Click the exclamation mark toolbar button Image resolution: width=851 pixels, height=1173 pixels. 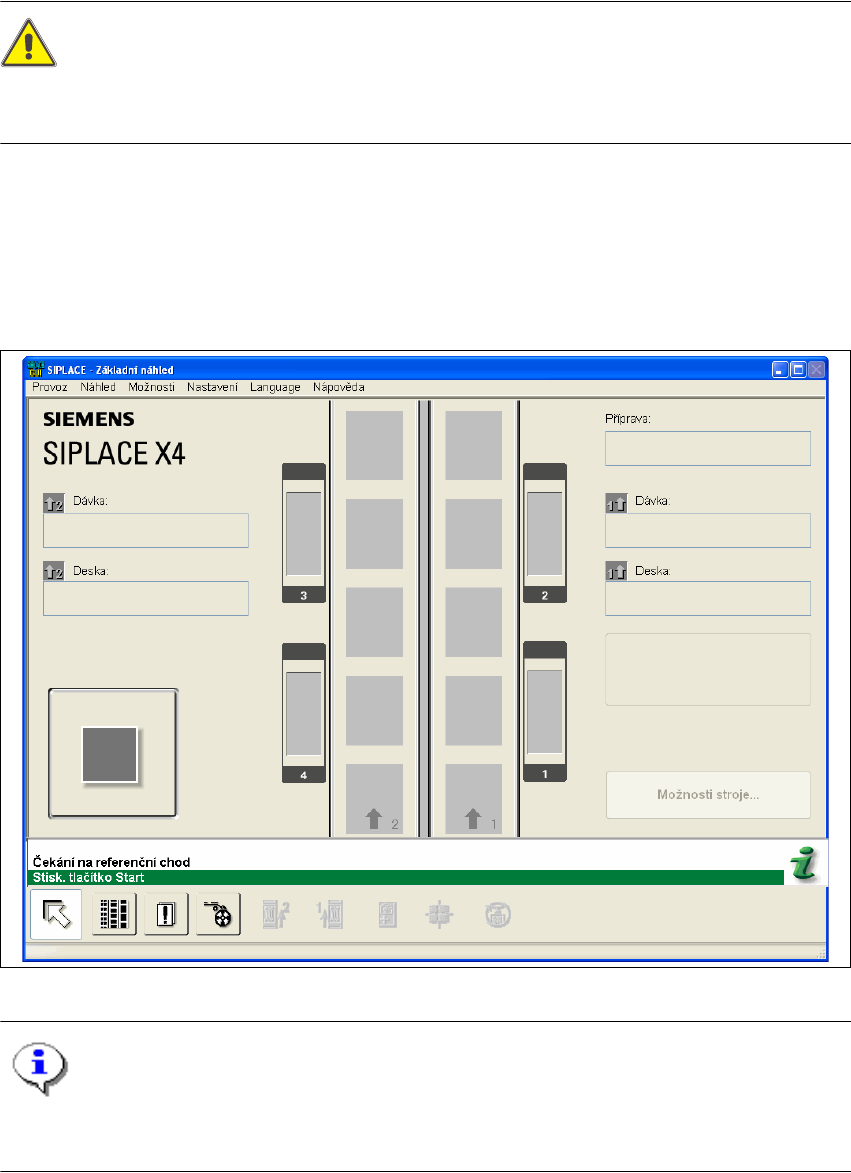[x=166, y=914]
